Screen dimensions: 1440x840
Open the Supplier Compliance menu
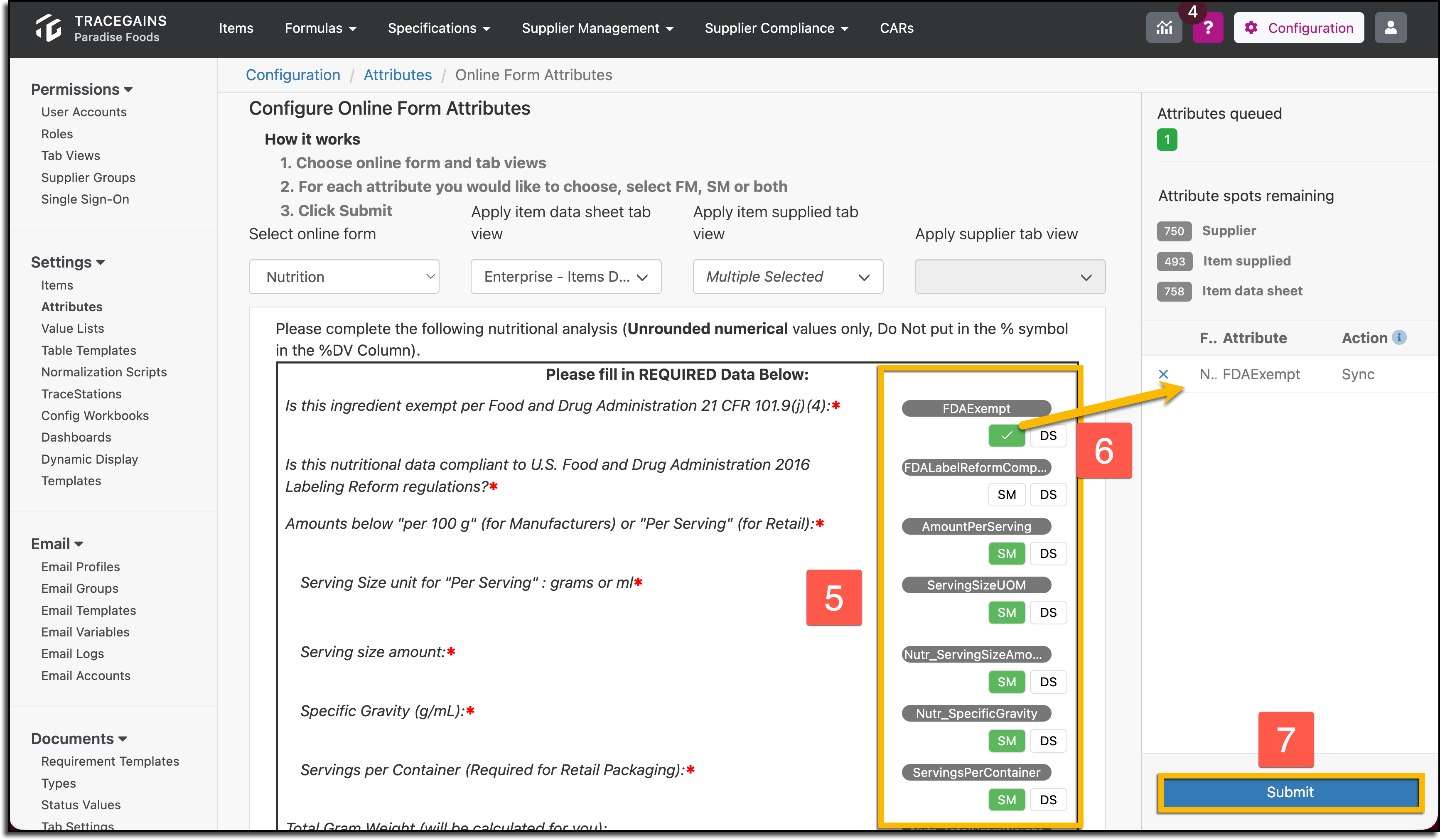pyautogui.click(x=776, y=28)
